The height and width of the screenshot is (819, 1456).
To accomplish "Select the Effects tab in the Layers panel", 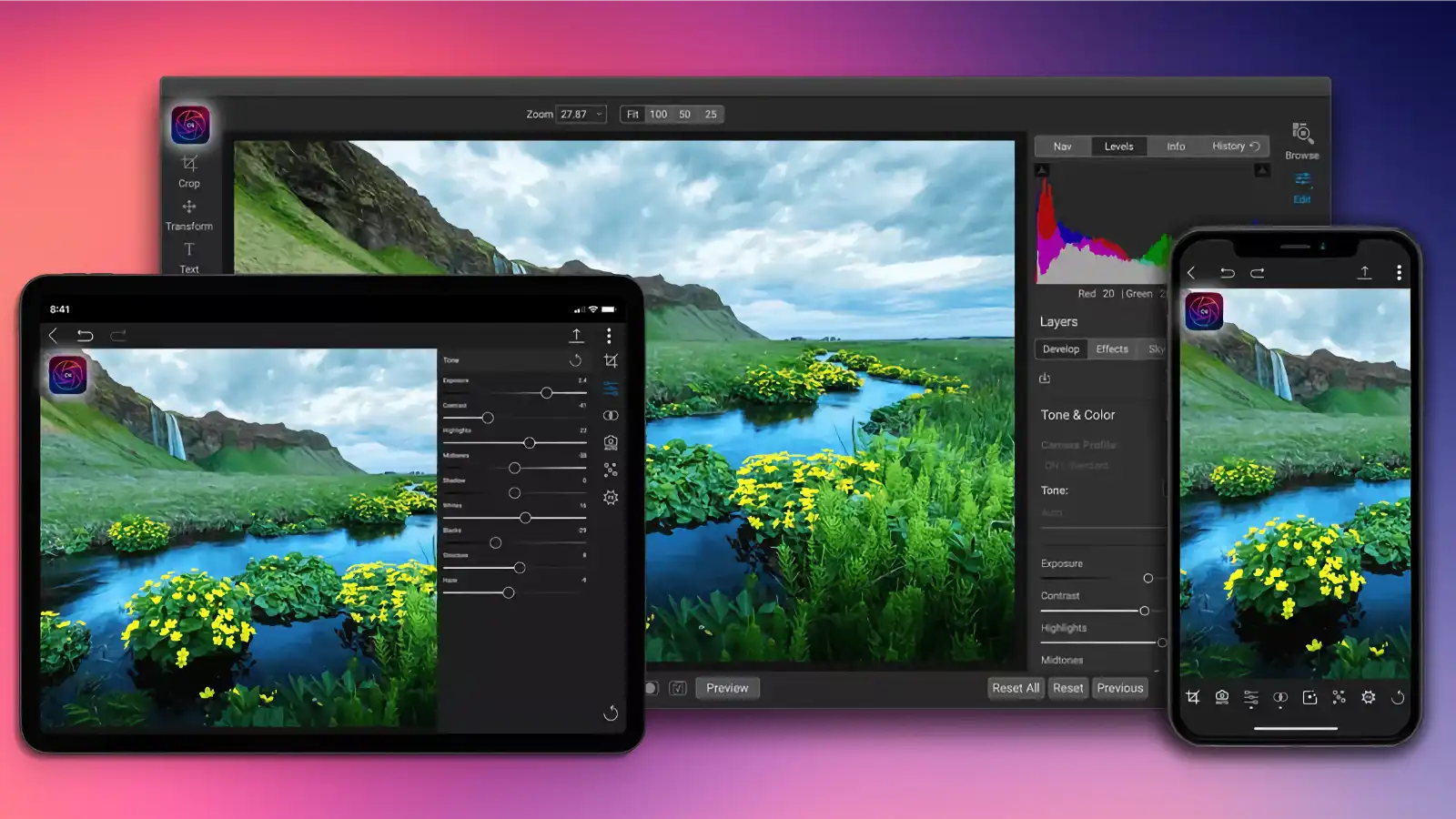I will 1112,349.
